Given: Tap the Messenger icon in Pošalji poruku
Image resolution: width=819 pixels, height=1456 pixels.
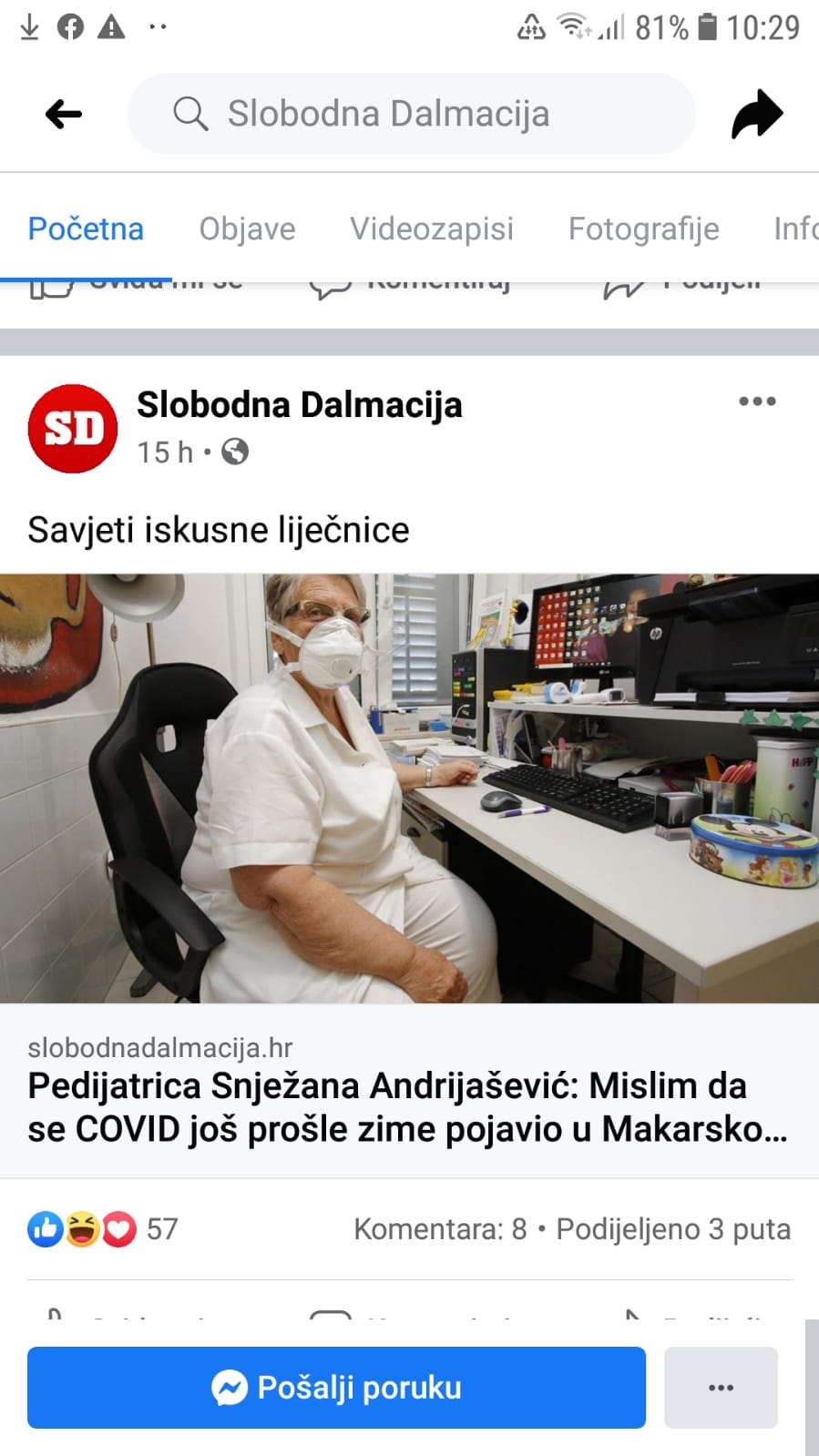Looking at the screenshot, I should pyautogui.click(x=230, y=1388).
